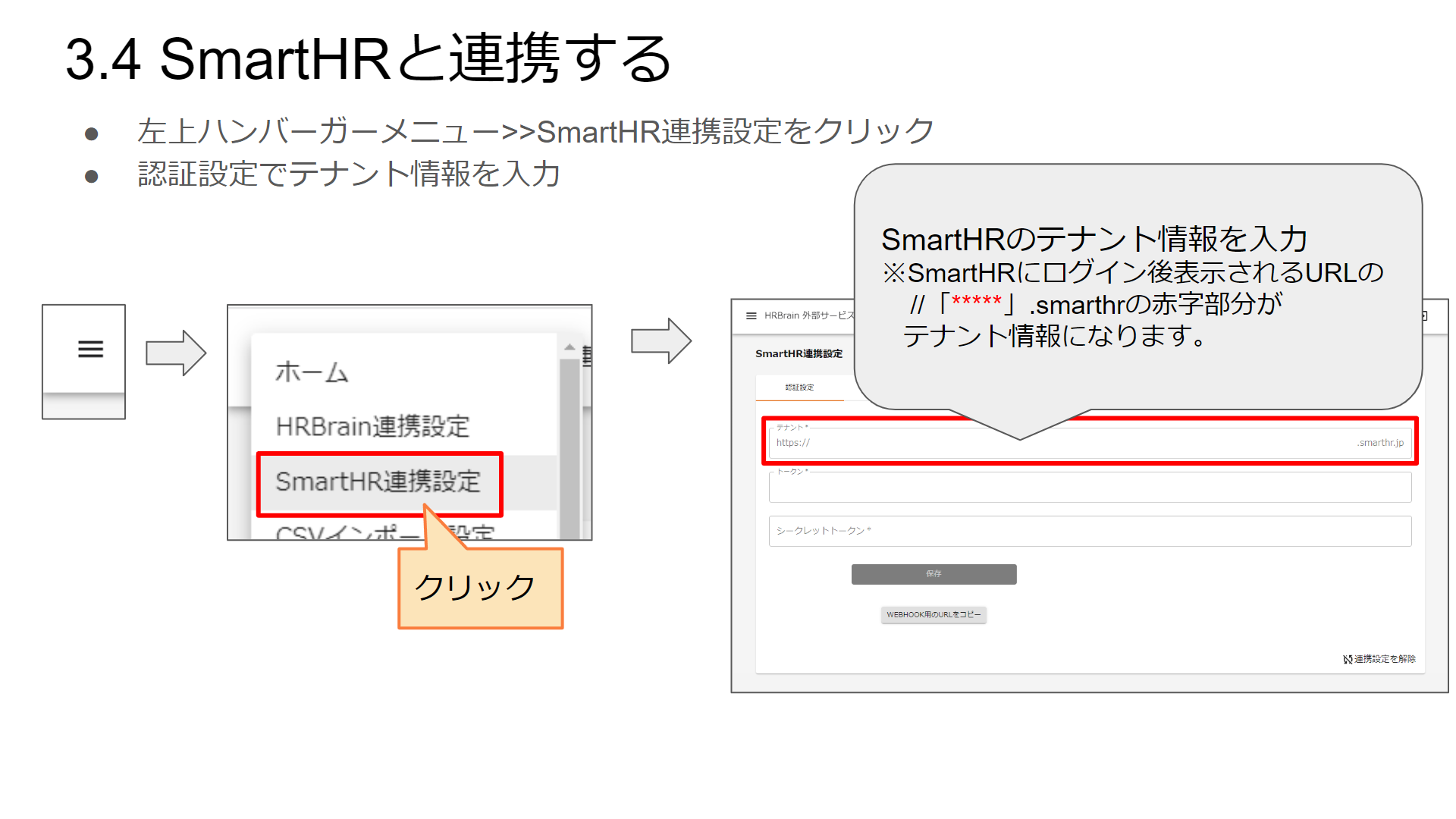Click the cut-off CSVインポート設定 menu entry

click(384, 532)
